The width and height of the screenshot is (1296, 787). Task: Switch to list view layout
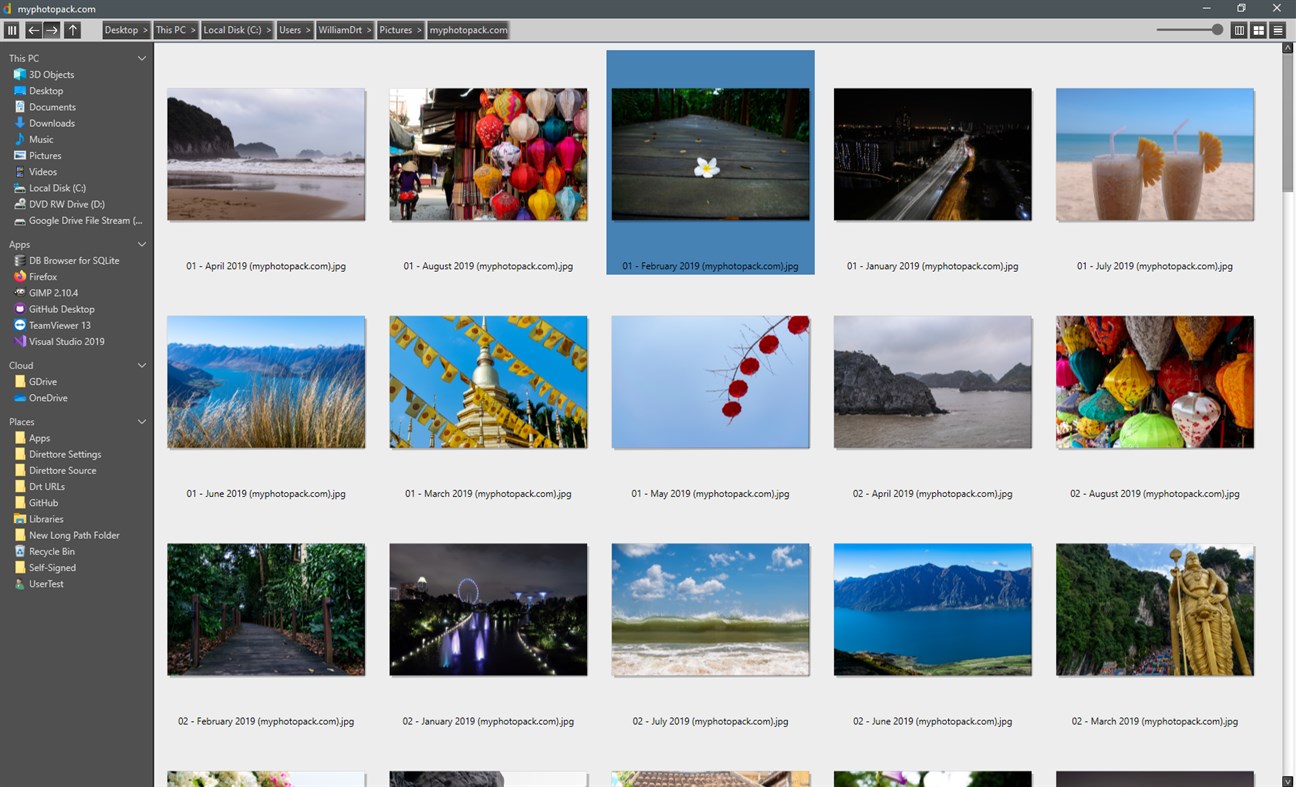coord(1277,29)
